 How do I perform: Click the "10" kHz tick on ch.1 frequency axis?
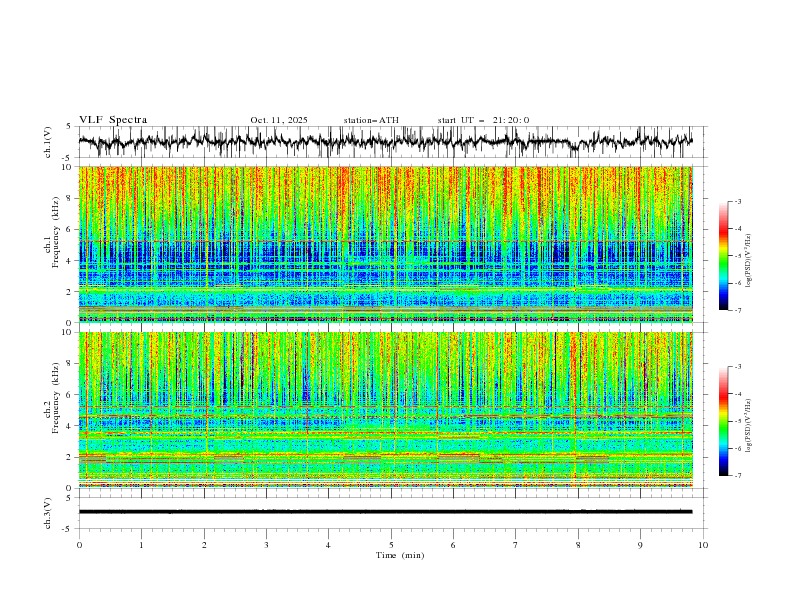(68, 167)
